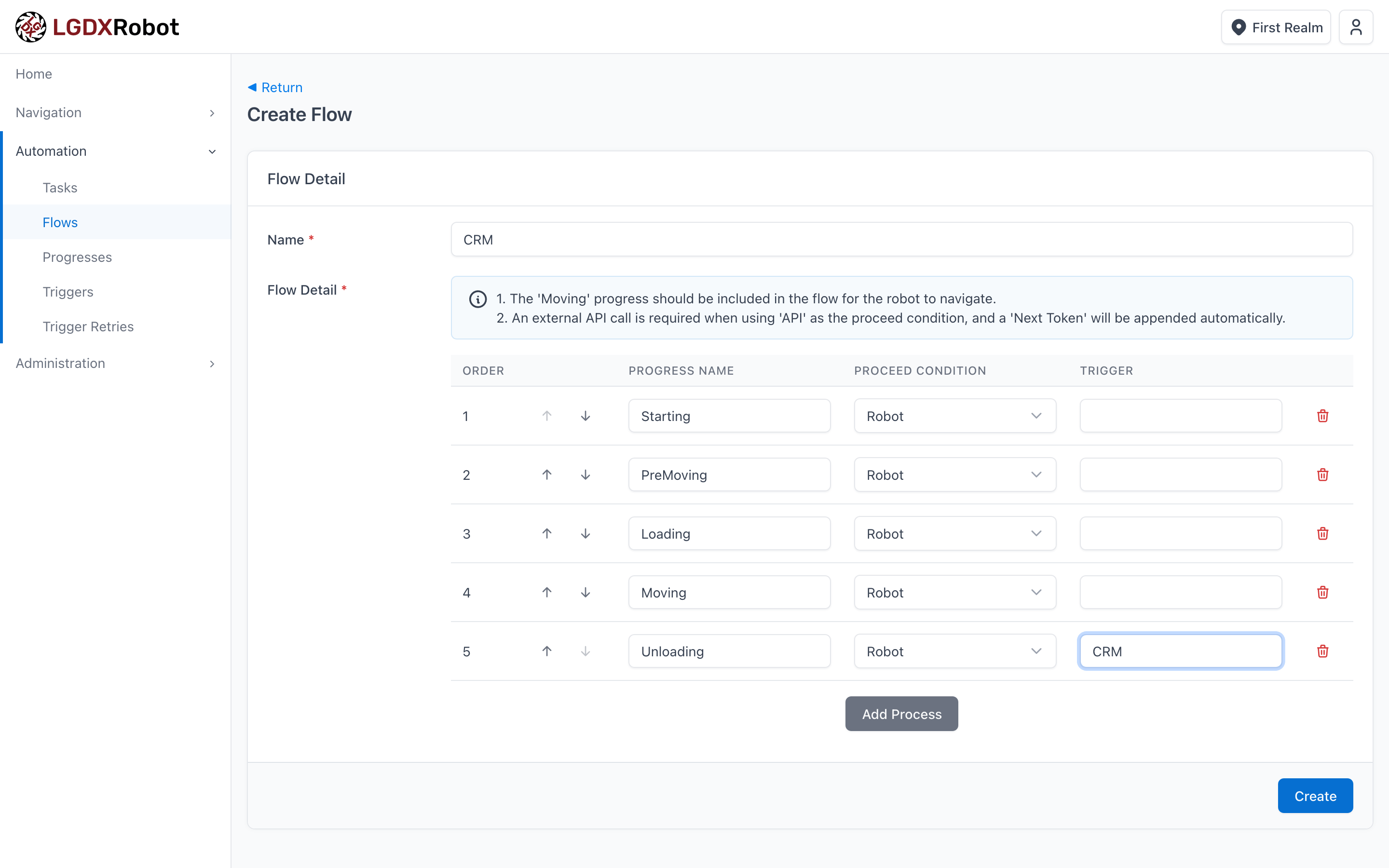The width and height of the screenshot is (1389, 868).
Task: Move PreMoving row up
Action: [x=546, y=475]
